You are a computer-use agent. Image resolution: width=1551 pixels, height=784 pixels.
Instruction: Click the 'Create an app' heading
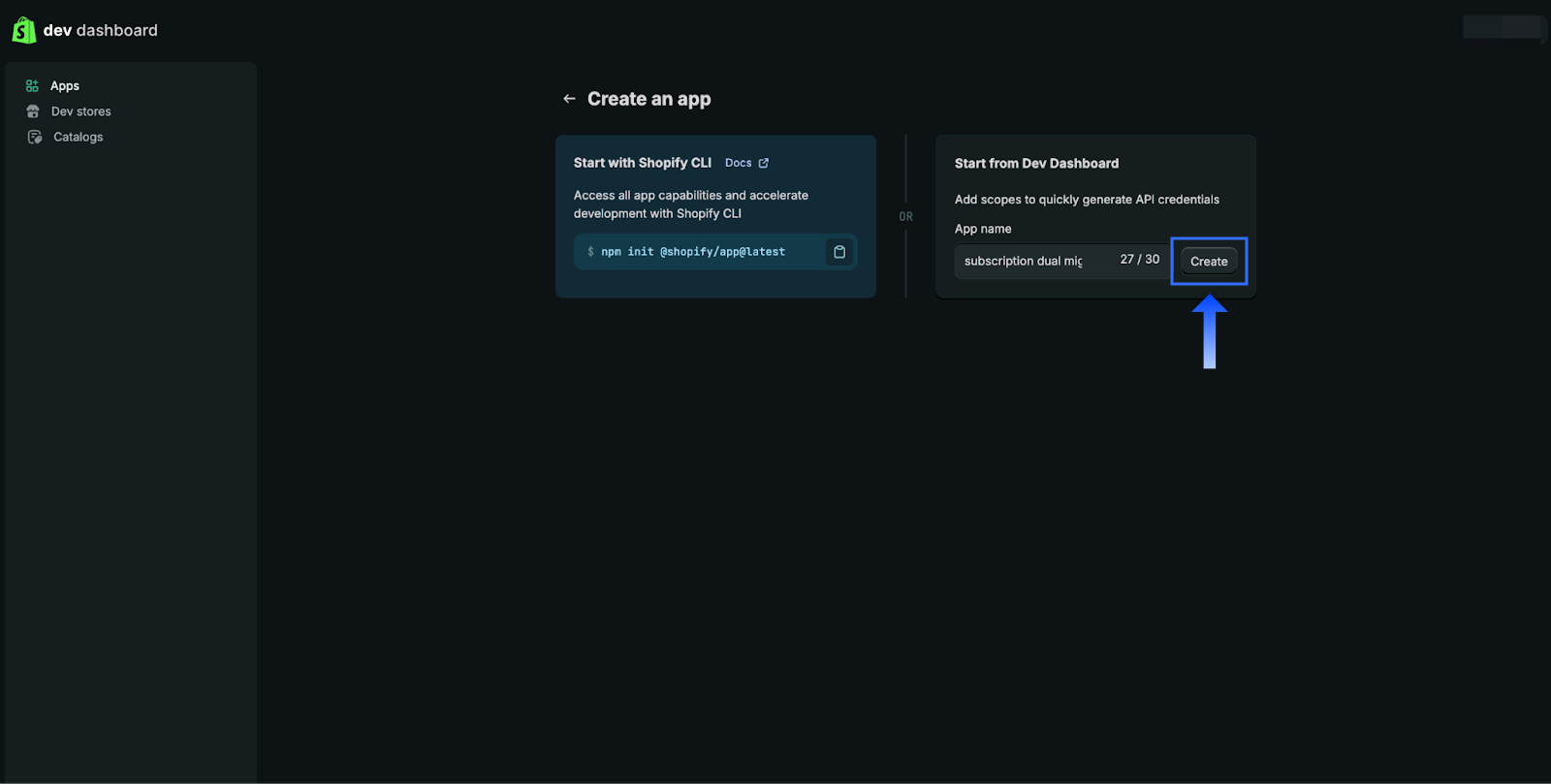pyautogui.click(x=649, y=99)
